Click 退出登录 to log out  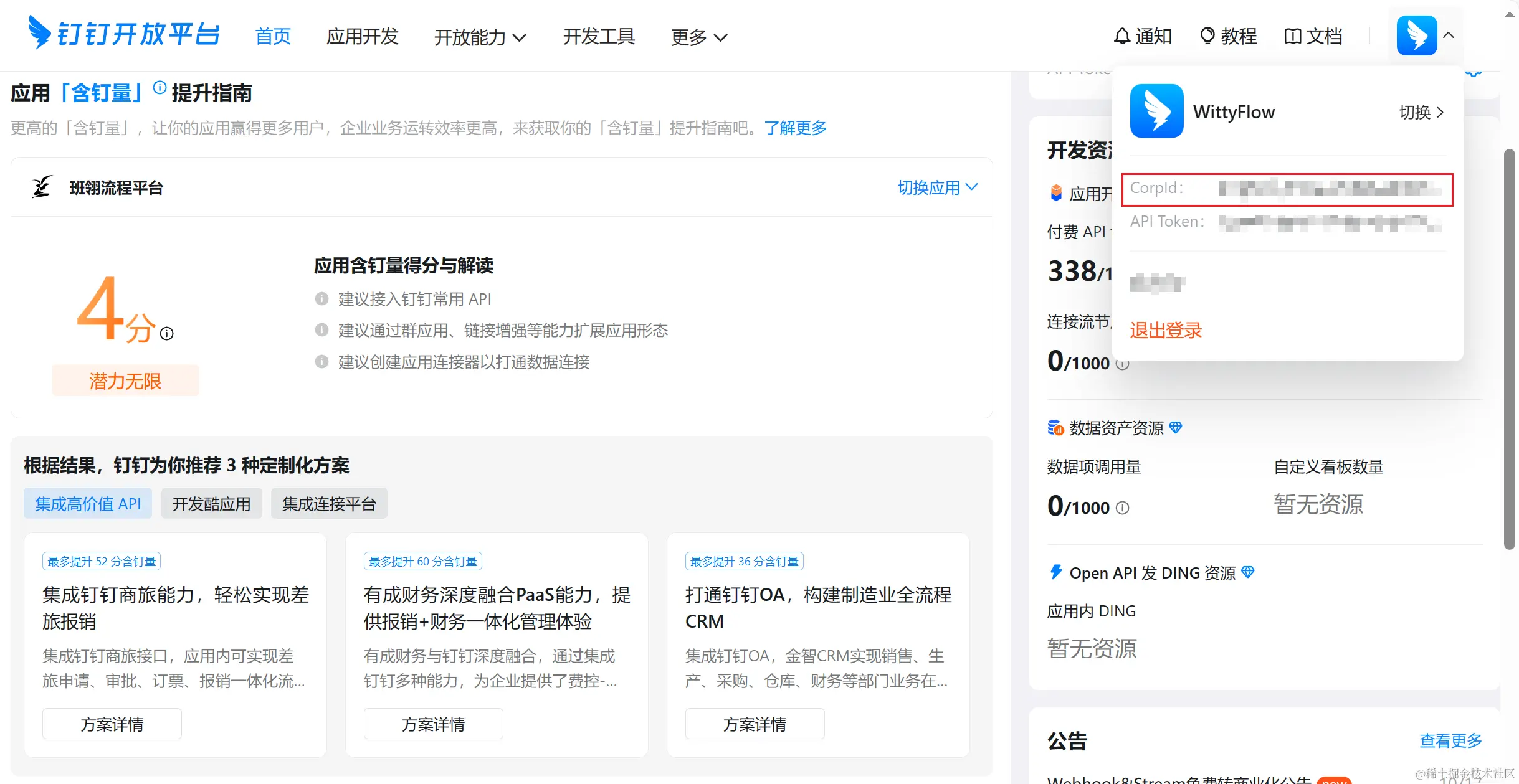coord(1166,330)
